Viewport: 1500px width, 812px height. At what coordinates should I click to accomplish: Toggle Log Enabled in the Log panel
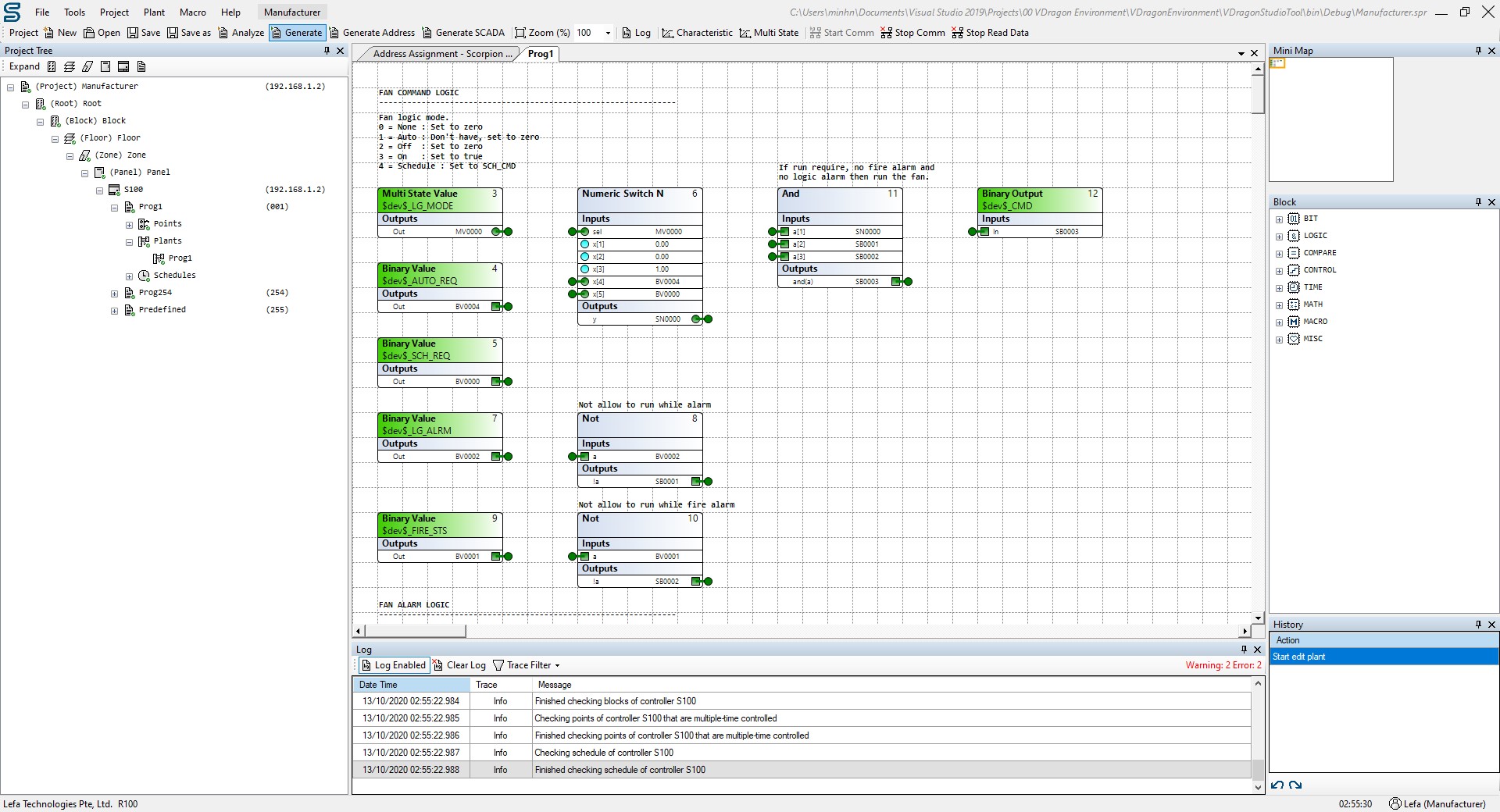coord(394,665)
